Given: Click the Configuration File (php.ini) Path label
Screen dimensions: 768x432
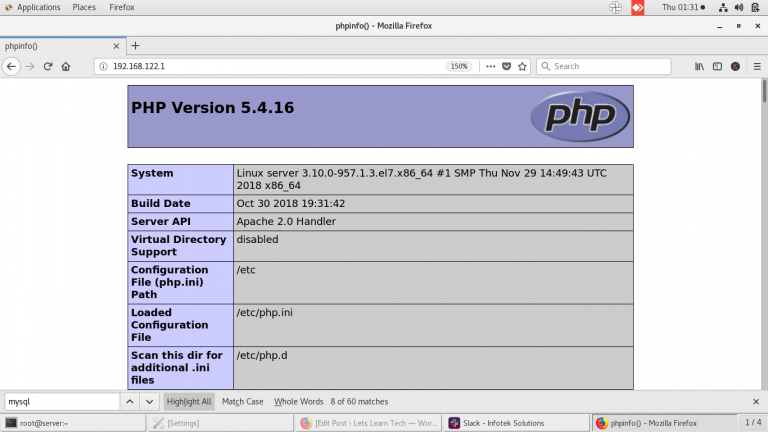Looking at the screenshot, I should click(x=169, y=282).
